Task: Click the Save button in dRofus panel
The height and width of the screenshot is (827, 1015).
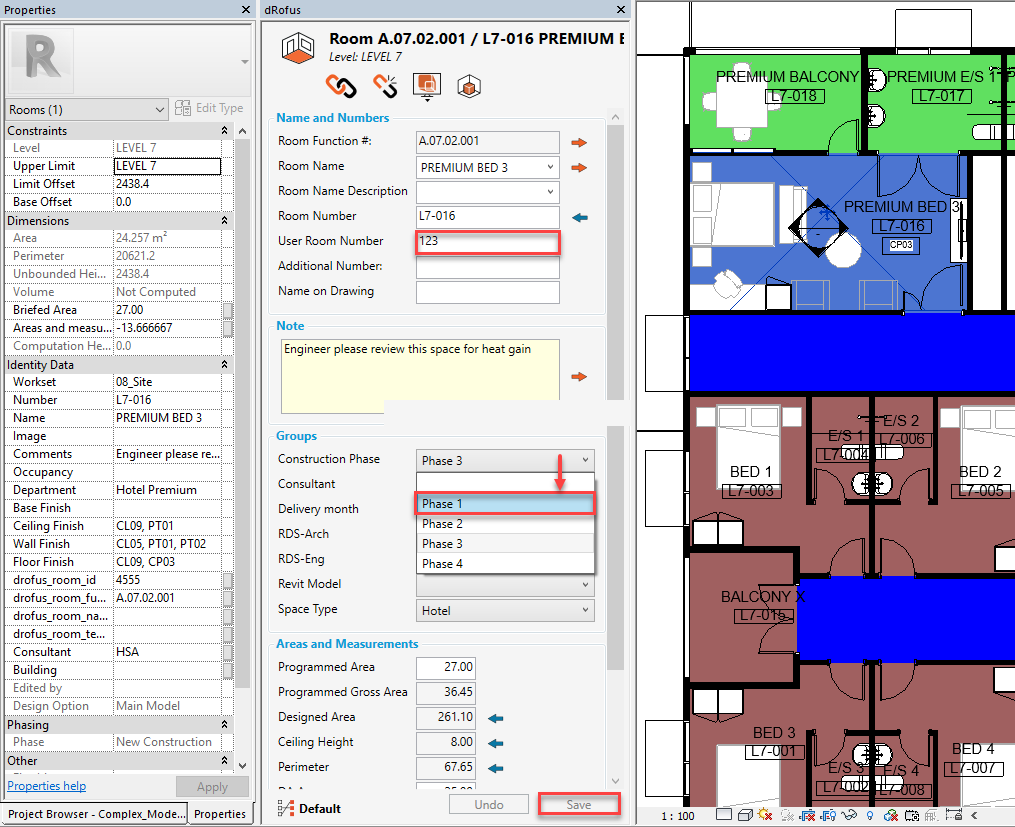Action: point(579,805)
